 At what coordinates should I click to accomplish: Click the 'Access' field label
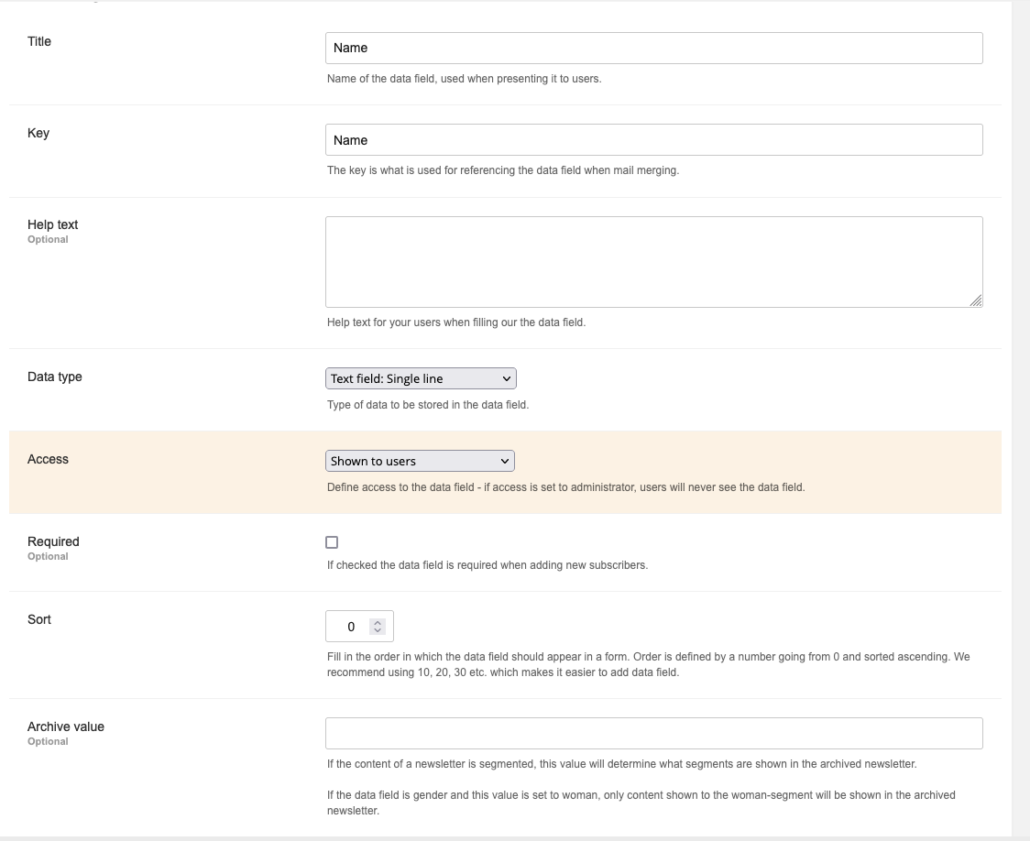pos(48,459)
